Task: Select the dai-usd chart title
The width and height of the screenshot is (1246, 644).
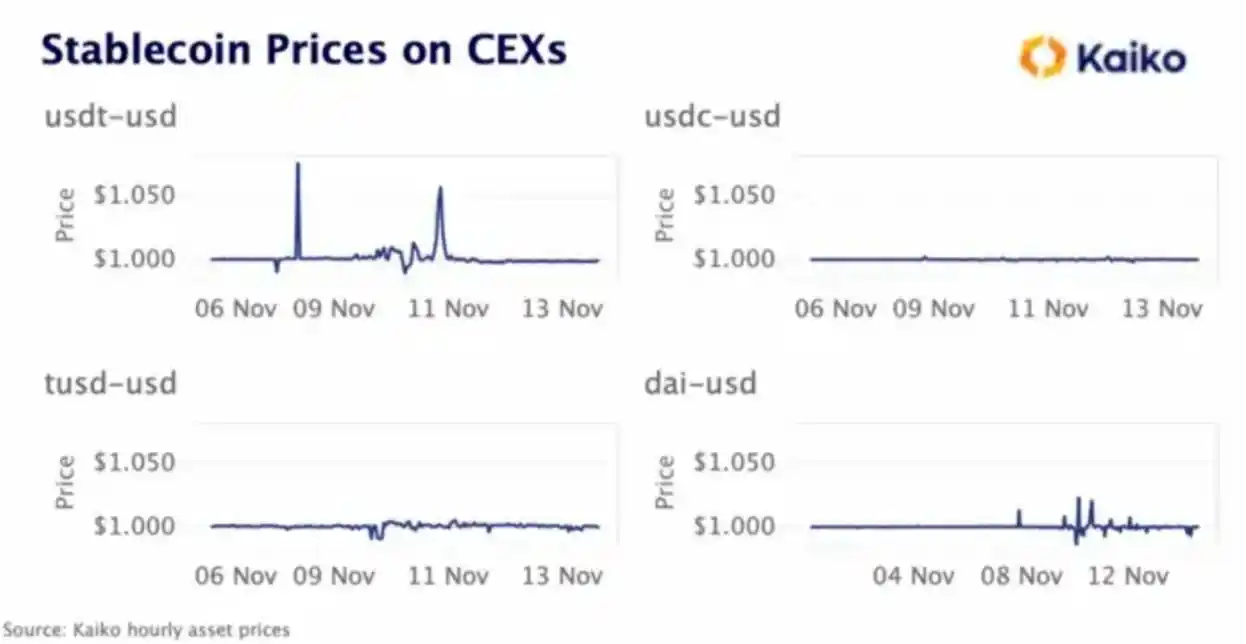Action: [700, 383]
